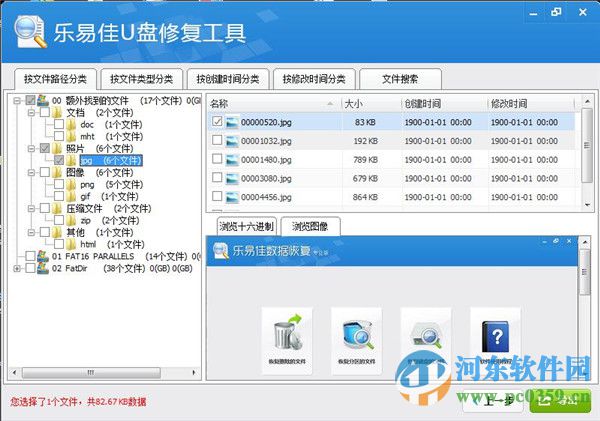The width and height of the screenshot is (600, 421).
Task: Click drive icon of 02 FatDir
Action: tap(42, 268)
